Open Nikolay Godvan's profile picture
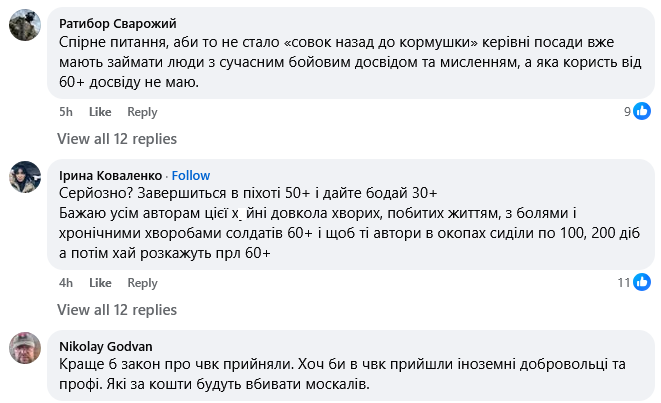 (25, 348)
